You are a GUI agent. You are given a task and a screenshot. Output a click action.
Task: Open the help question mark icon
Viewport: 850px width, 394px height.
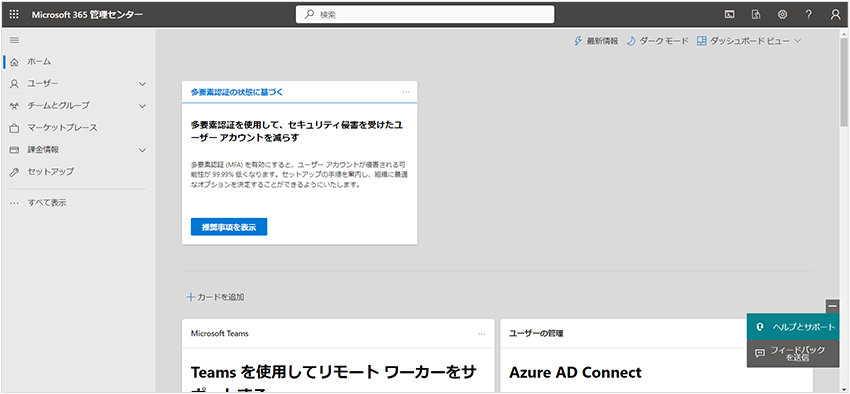coord(809,15)
